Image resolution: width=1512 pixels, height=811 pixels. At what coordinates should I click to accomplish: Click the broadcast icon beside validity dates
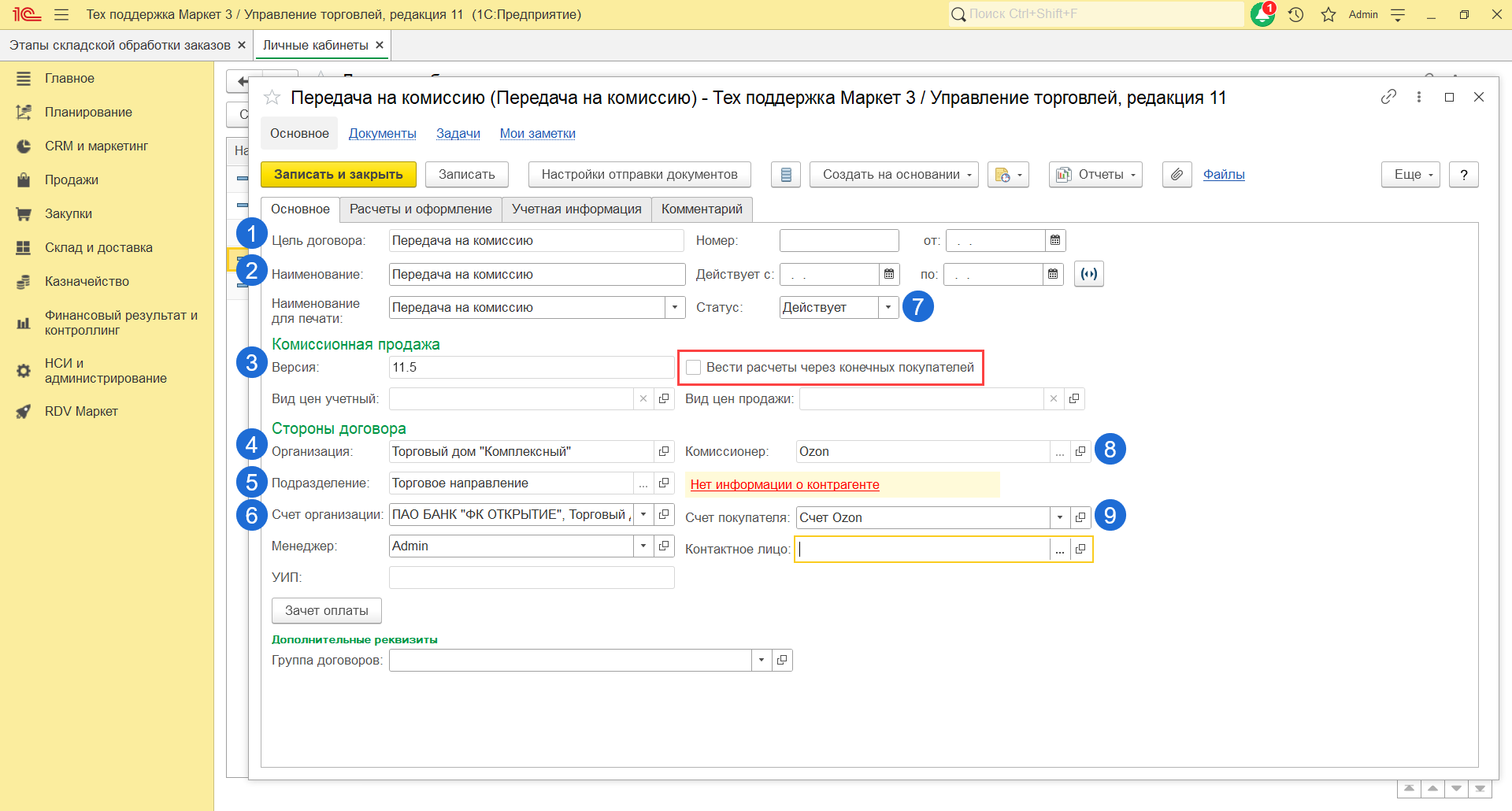coord(1088,274)
